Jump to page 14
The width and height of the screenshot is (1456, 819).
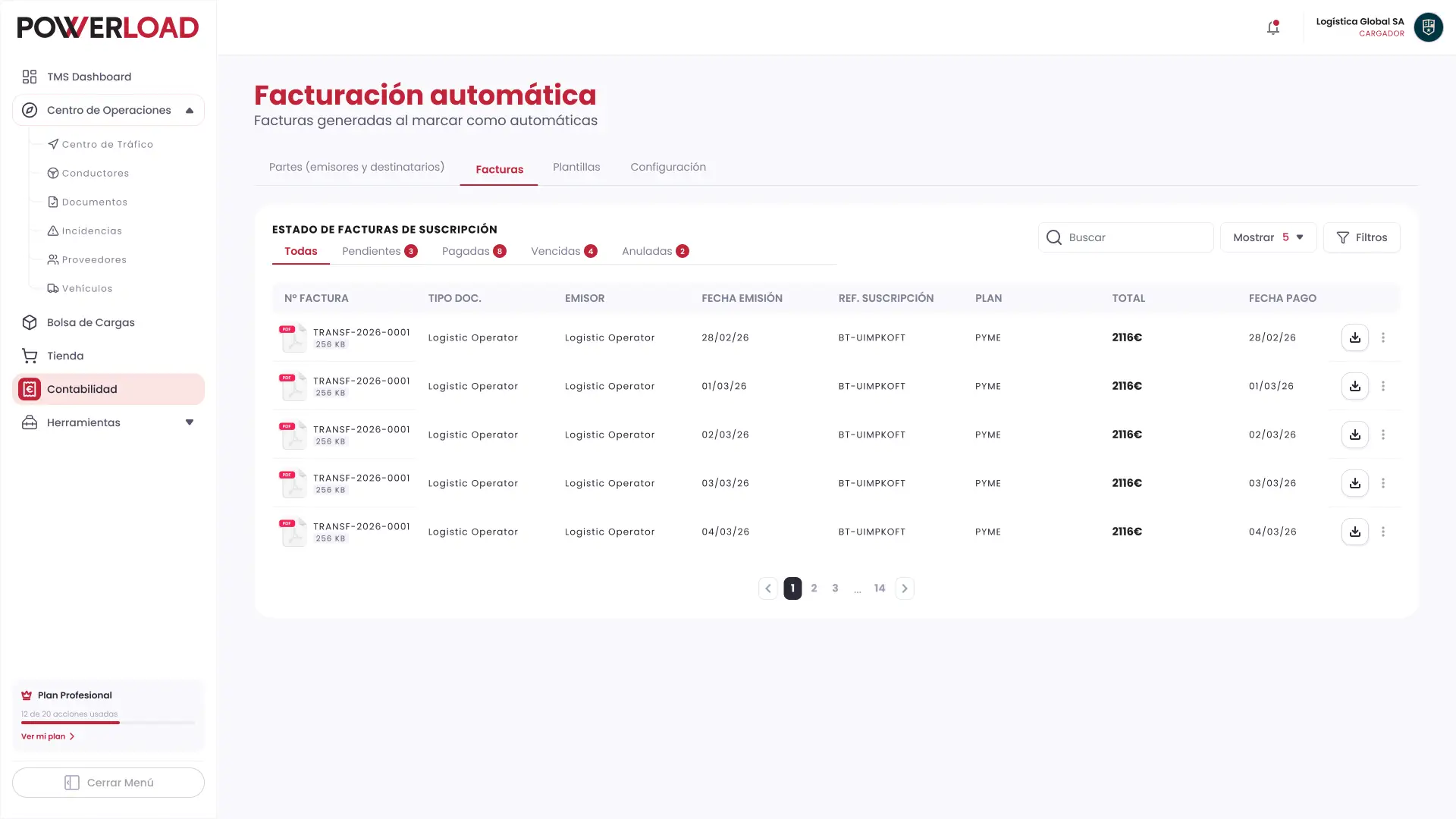880,588
